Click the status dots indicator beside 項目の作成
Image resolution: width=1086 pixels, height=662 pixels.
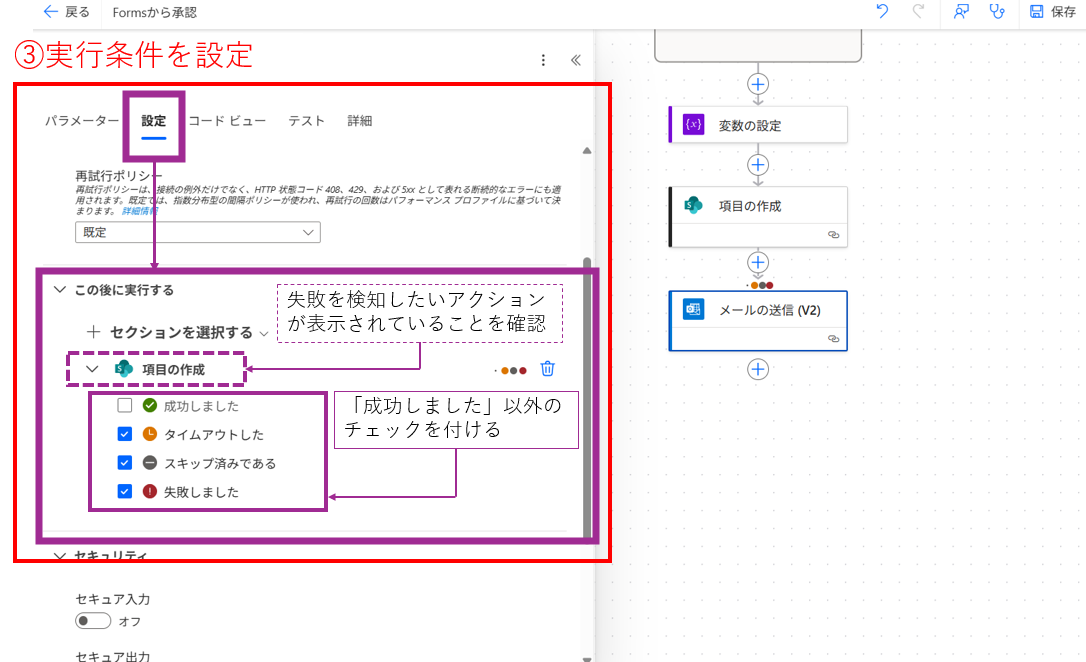click(x=513, y=369)
